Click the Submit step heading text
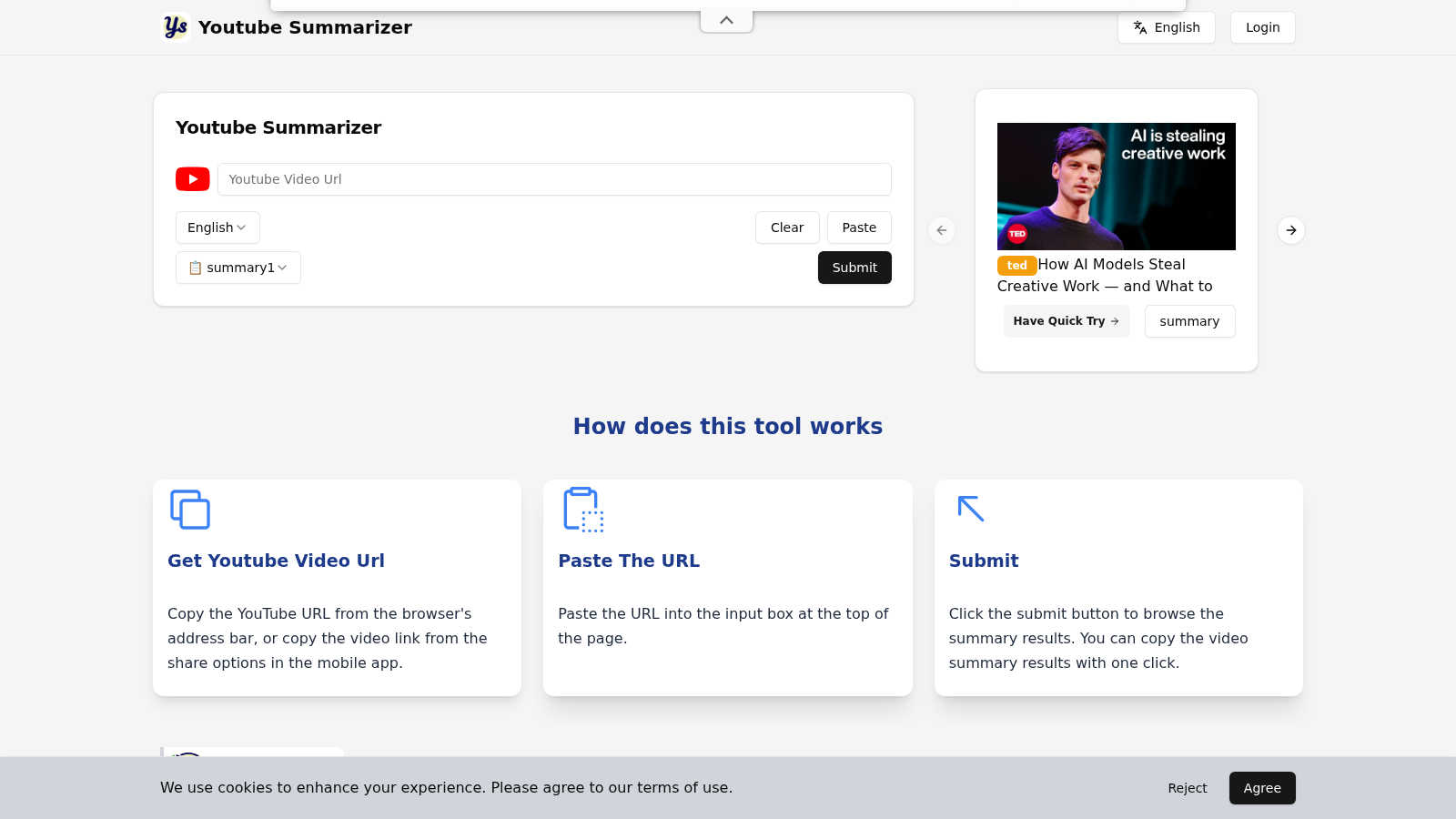This screenshot has height=819, width=1456. 984,561
